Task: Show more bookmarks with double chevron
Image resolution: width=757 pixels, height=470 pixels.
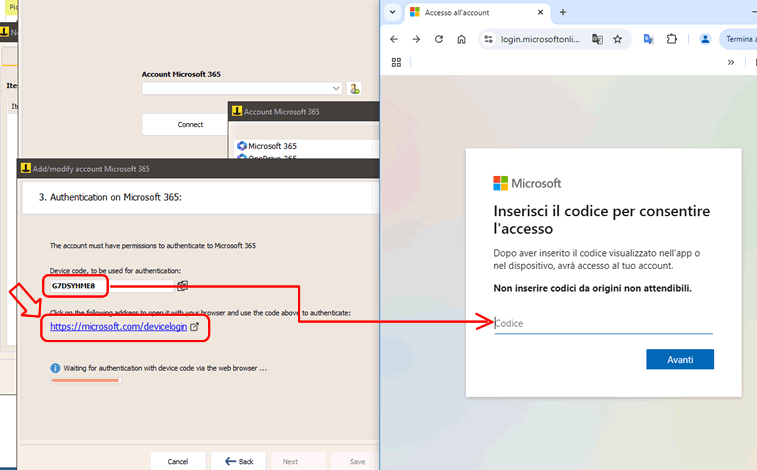Action: point(731,62)
